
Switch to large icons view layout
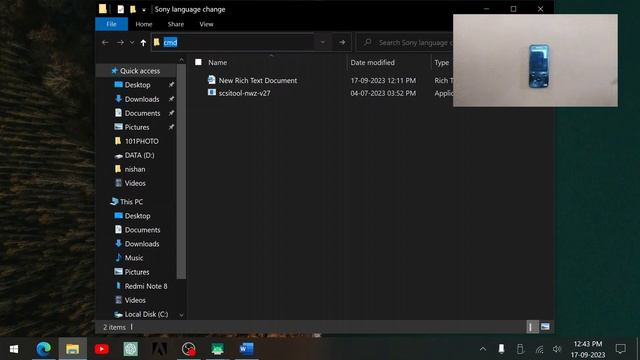(545, 327)
